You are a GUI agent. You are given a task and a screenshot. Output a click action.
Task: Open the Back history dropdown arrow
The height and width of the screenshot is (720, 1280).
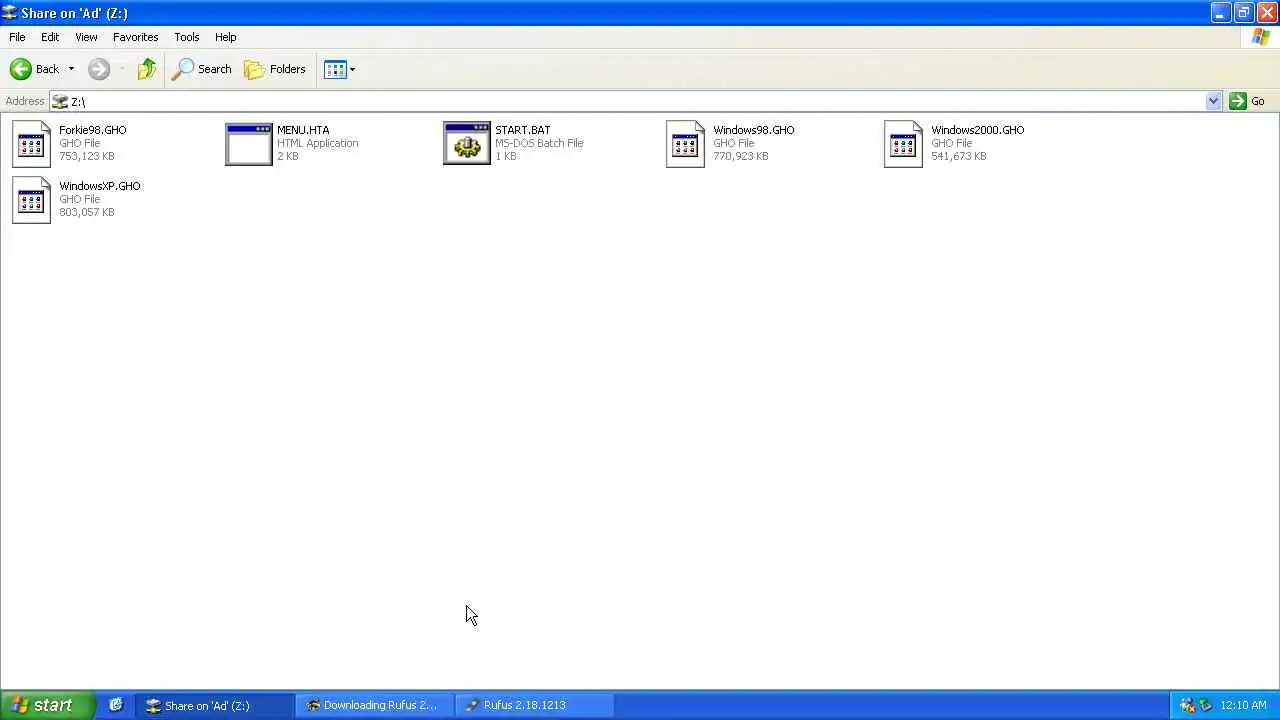click(71, 69)
